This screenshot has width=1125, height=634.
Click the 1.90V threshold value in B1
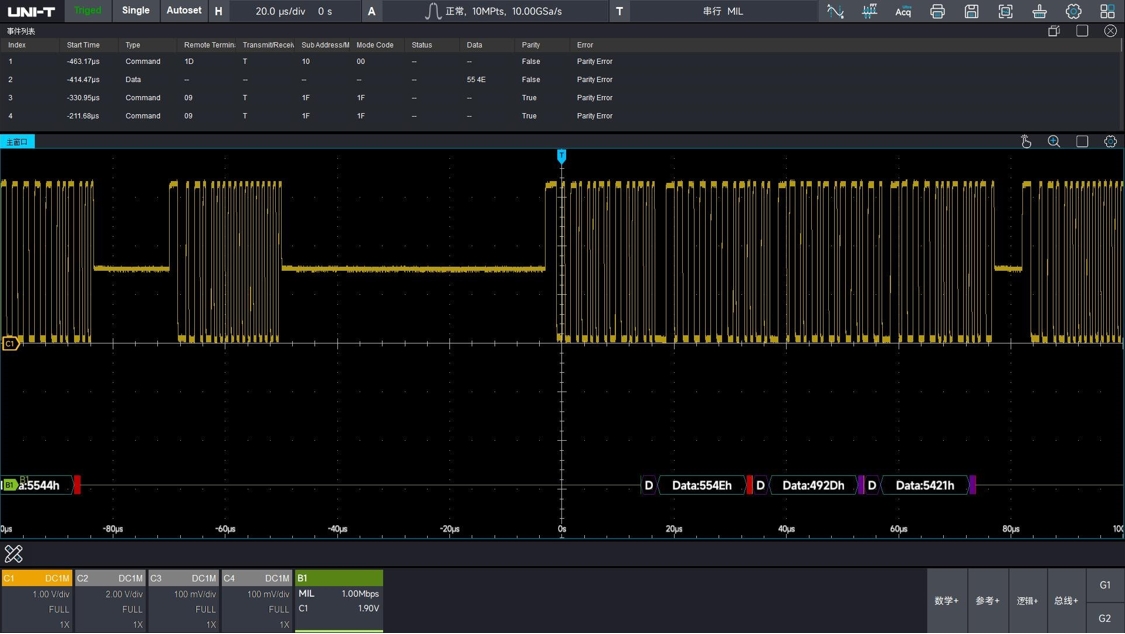click(369, 608)
